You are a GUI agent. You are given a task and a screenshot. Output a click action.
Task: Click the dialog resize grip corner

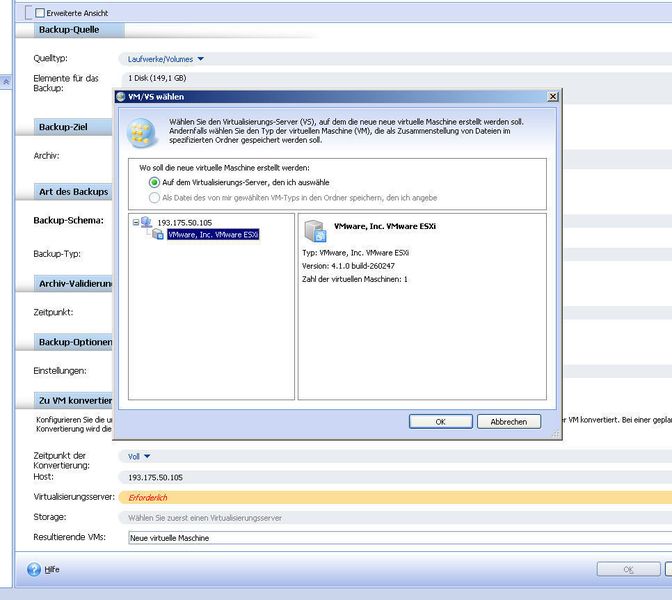(556, 434)
